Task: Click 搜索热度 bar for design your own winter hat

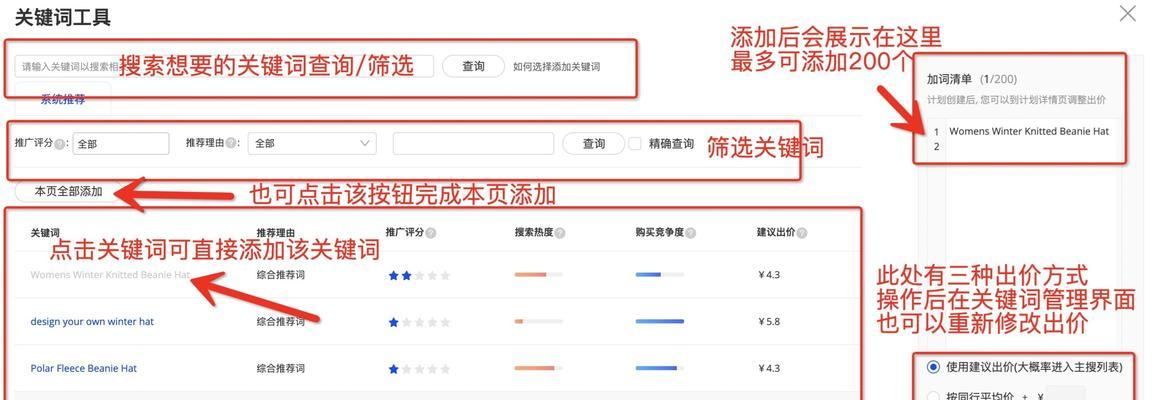Action: pos(538,321)
